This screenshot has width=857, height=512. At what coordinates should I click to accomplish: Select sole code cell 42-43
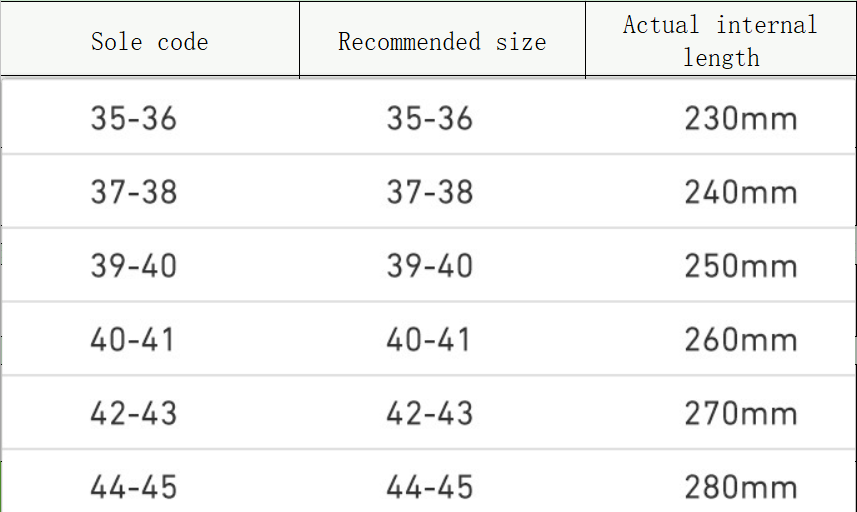(x=133, y=413)
